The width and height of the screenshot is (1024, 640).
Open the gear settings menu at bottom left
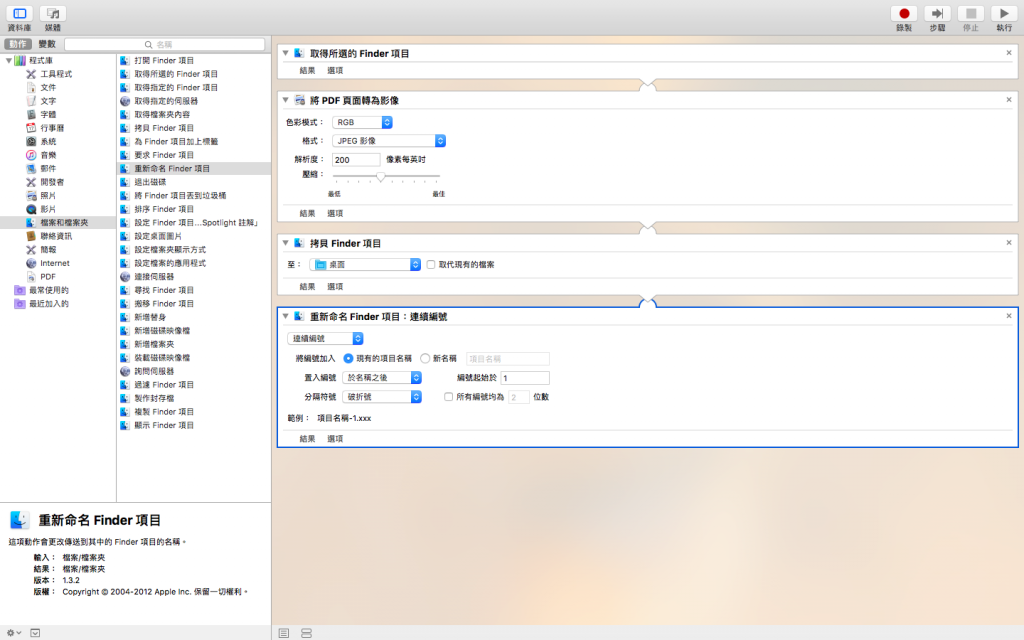click(x=13, y=633)
